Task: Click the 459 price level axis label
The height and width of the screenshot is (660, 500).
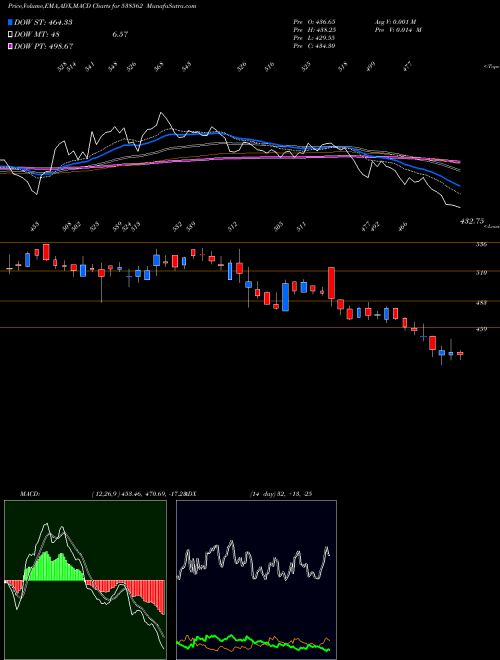Action: tap(482, 329)
